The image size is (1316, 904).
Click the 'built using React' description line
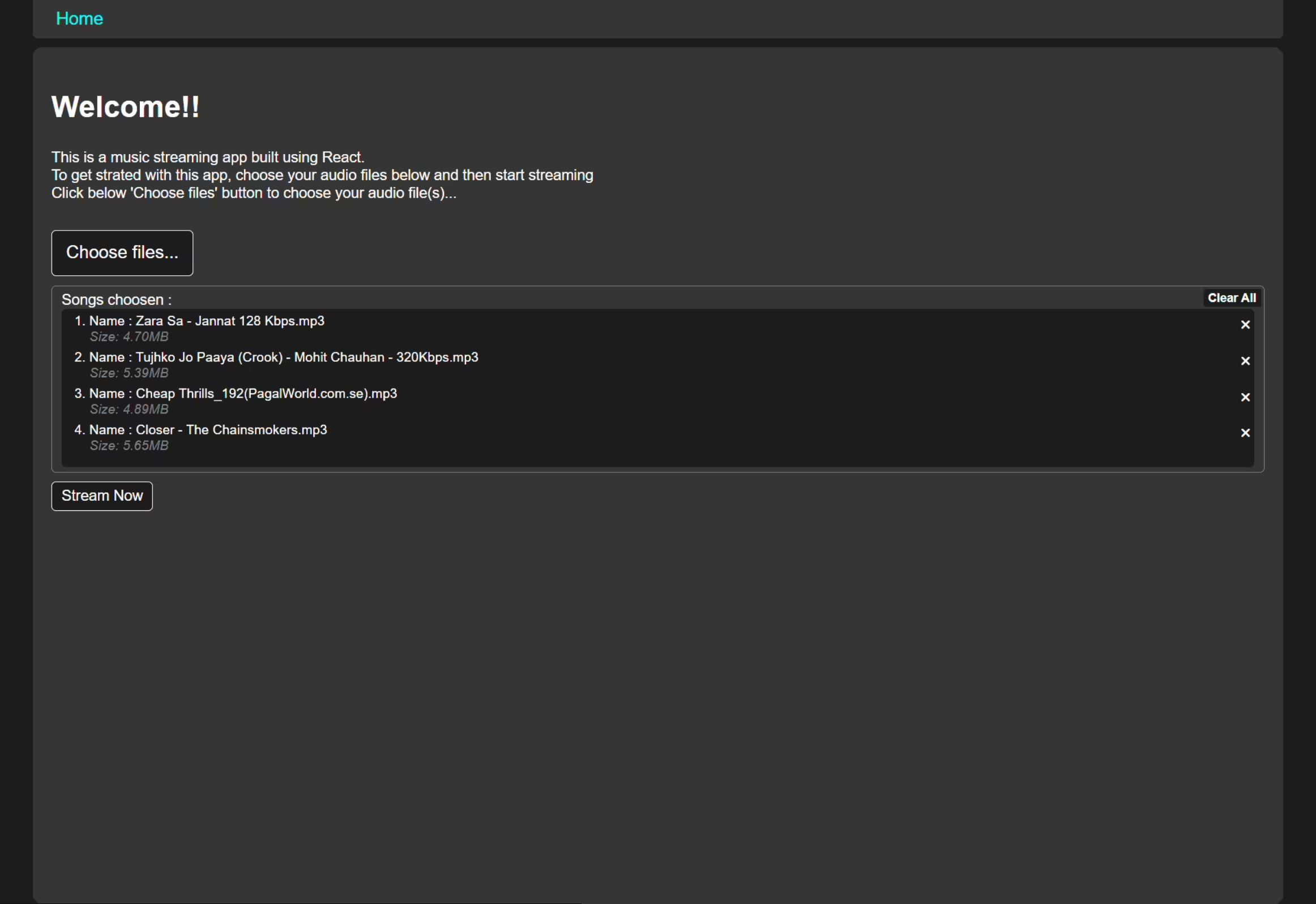coord(208,157)
